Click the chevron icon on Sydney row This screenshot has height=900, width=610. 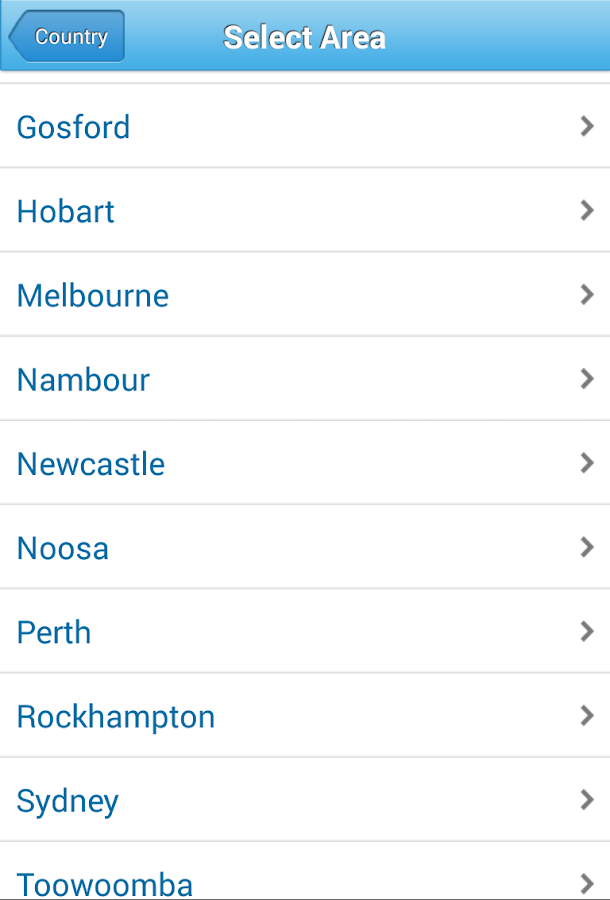point(587,800)
